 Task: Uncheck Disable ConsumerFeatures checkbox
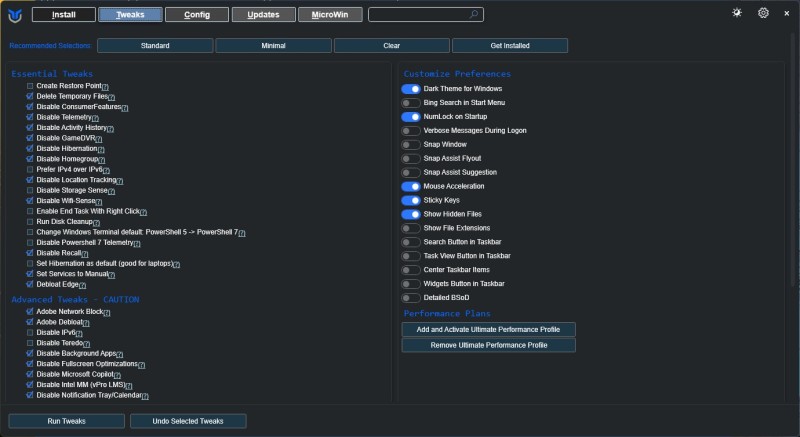[x=30, y=107]
